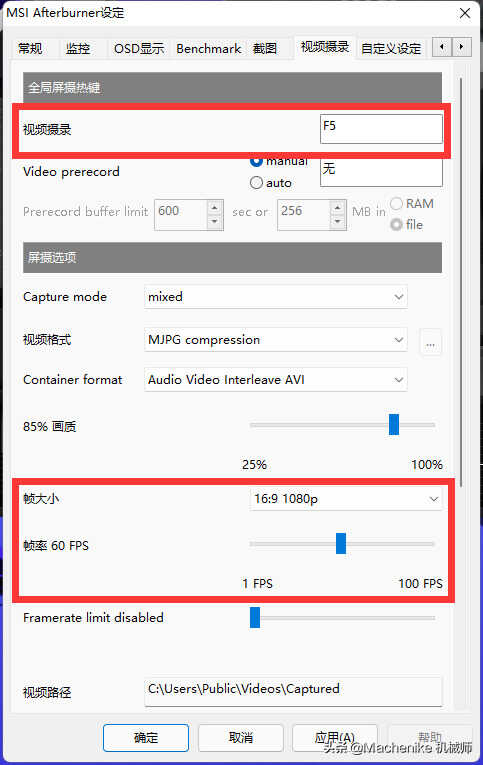Go to the 截图 tab
The width and height of the screenshot is (483, 765).
point(265,49)
